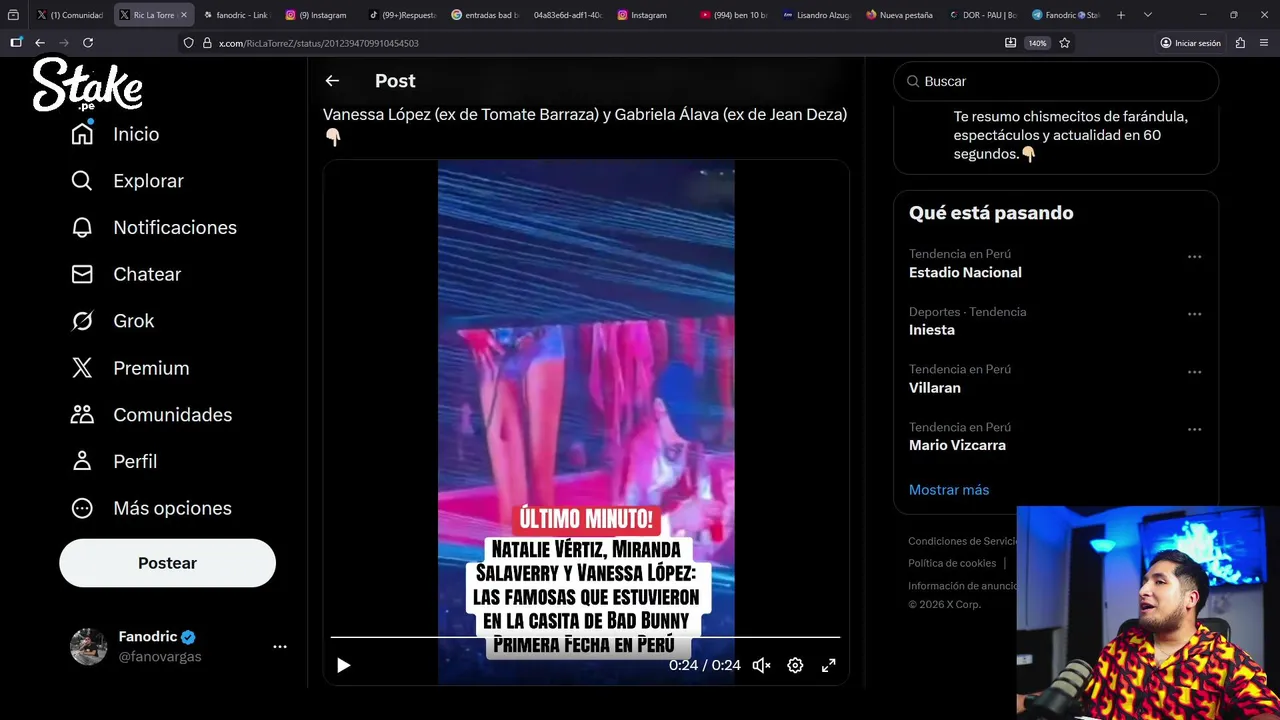The image size is (1280, 720).
Task: Enter video fullscreen mode
Action: tap(829, 665)
